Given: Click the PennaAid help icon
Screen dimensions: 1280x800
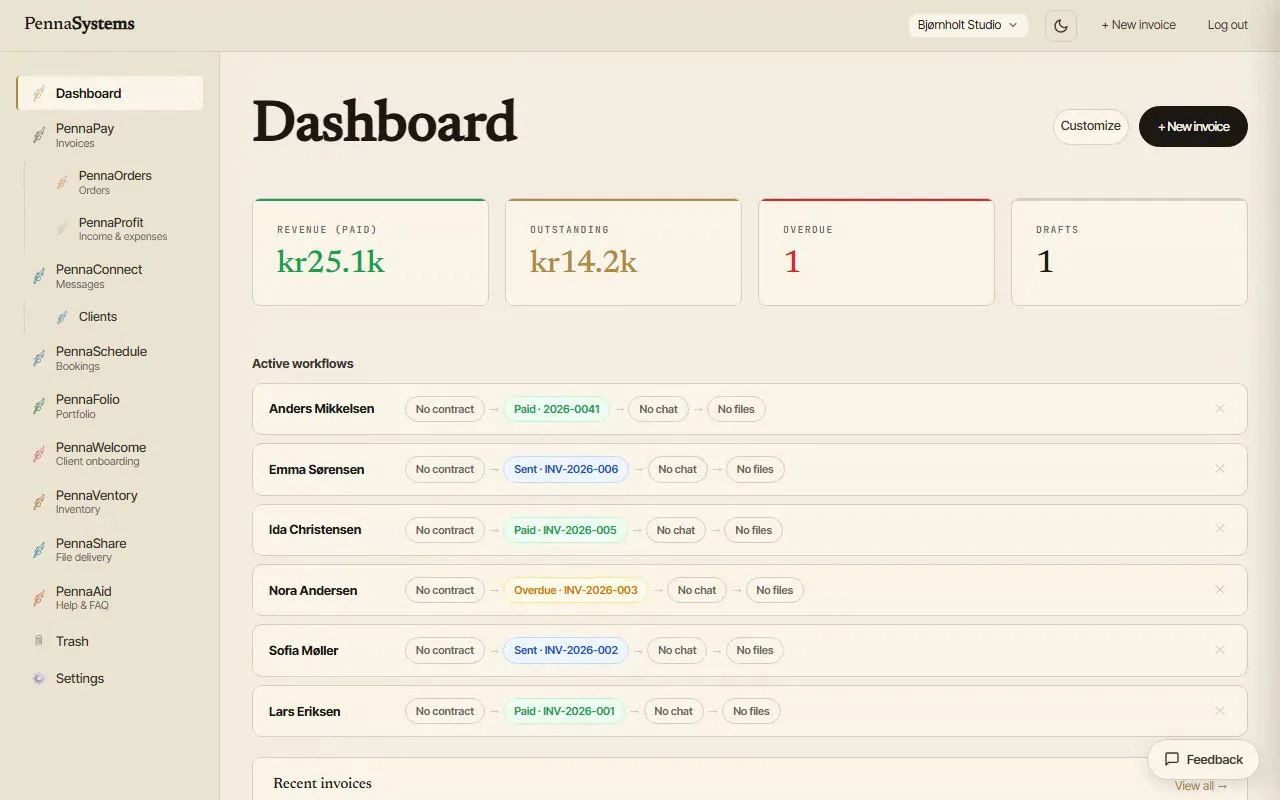Looking at the screenshot, I should (x=38, y=598).
